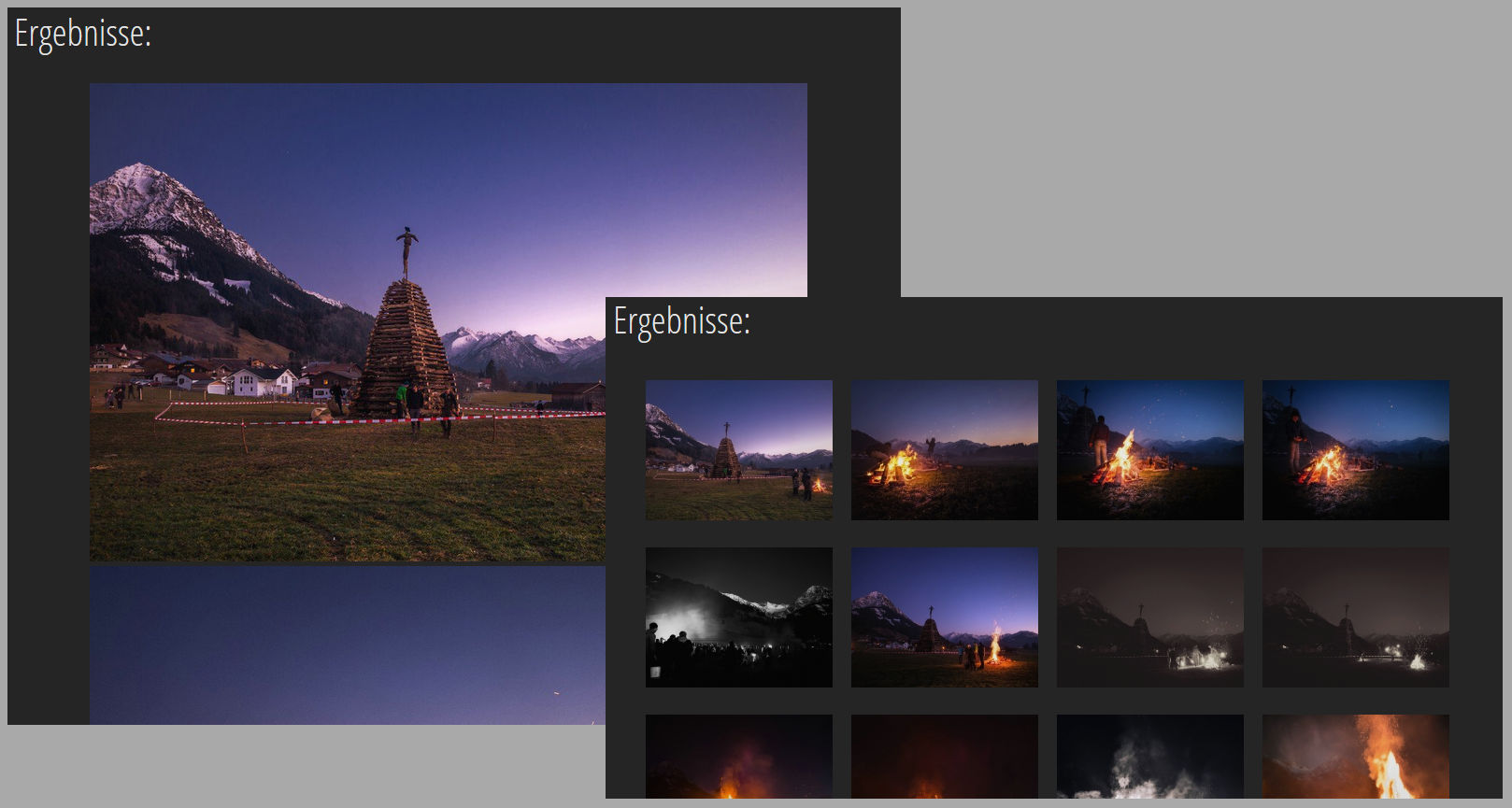Select third first-row thumbnail, person beside bonfire
The image size is (1512, 808).
1149,449
